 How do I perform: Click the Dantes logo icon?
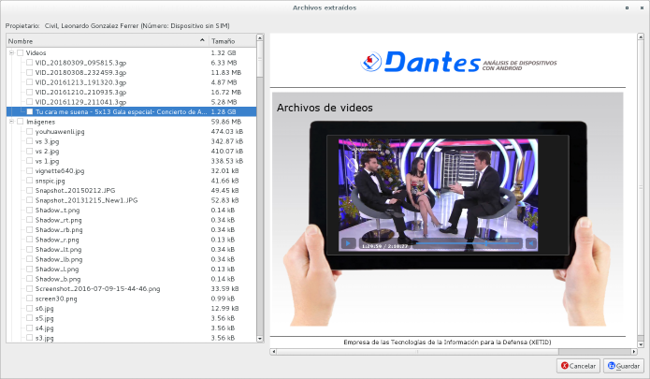click(x=371, y=62)
